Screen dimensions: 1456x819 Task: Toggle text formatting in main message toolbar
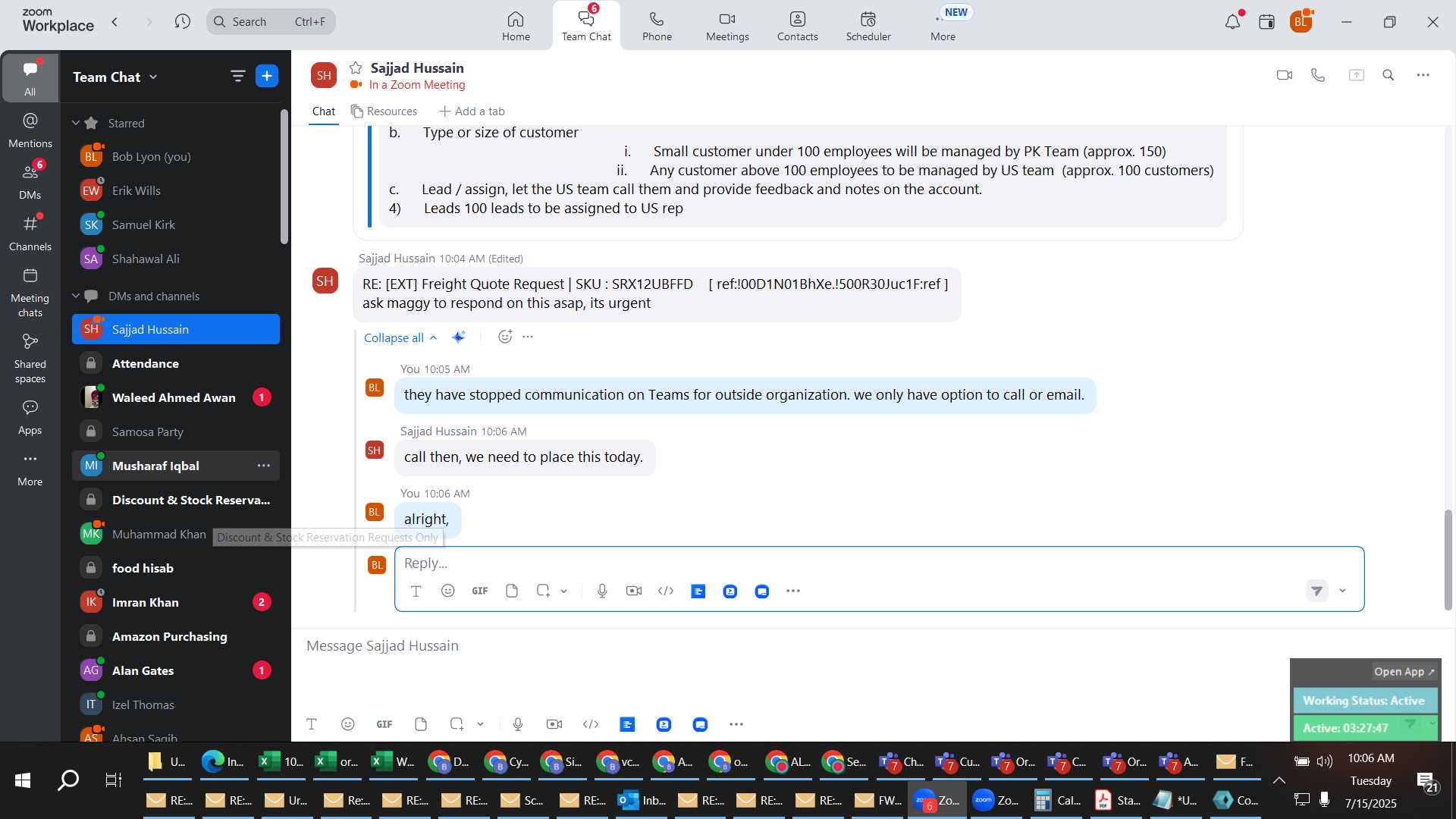click(x=312, y=724)
